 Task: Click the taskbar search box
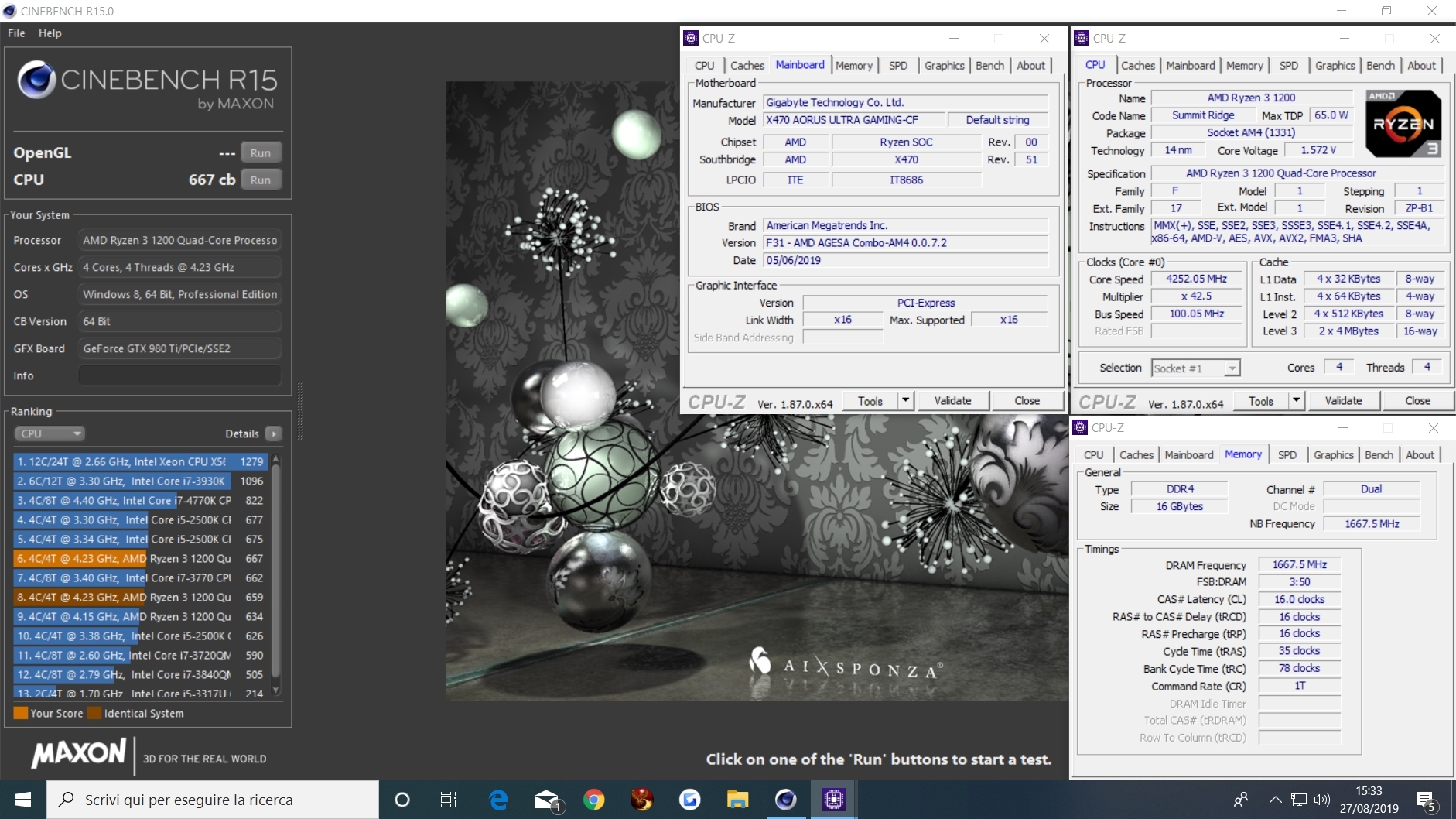pos(213,800)
